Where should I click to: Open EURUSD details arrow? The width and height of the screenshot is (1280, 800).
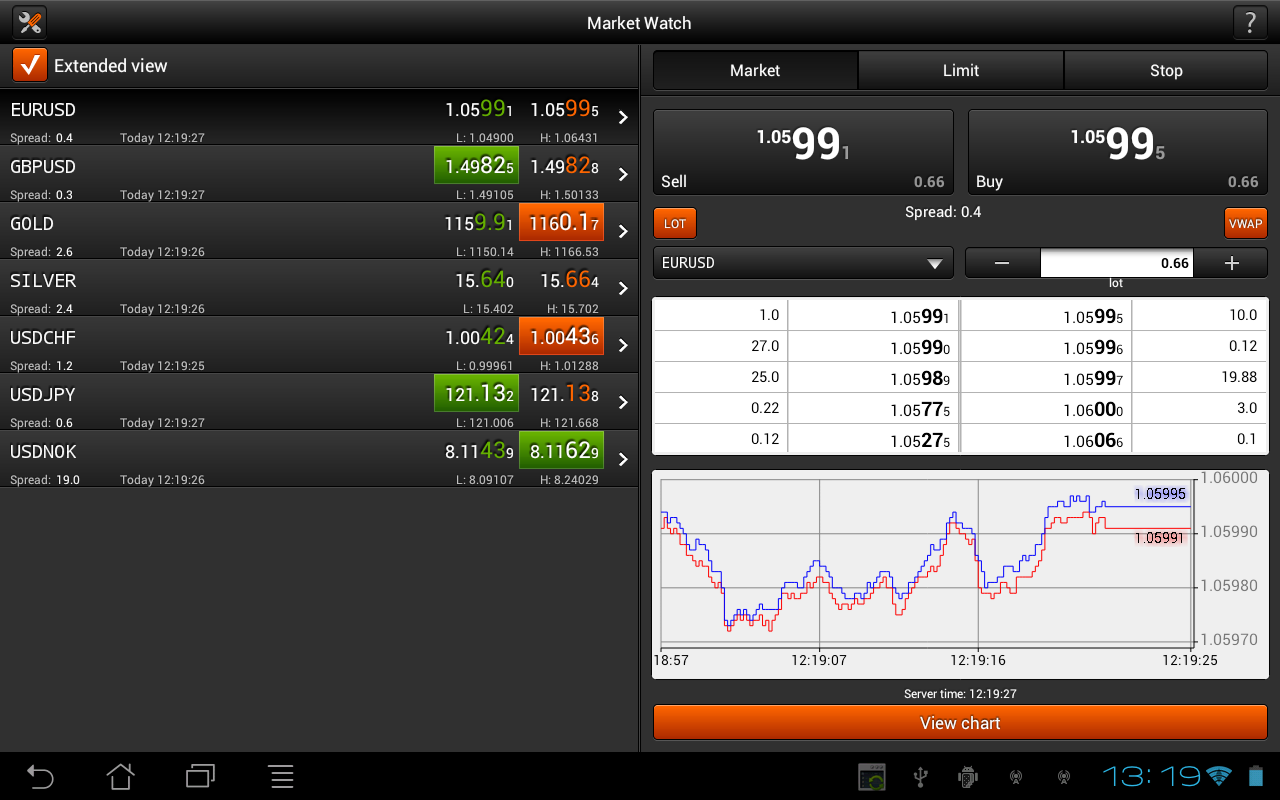pyautogui.click(x=623, y=117)
